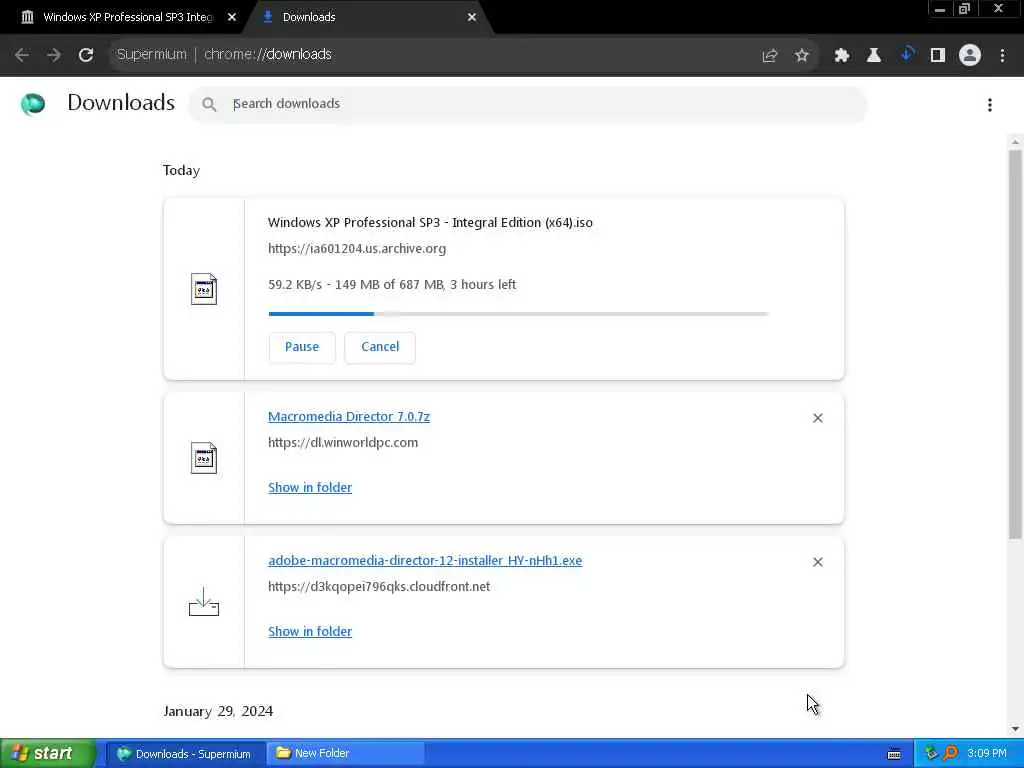
Task: Click the adobe-macromedia installer file icon
Action: click(x=204, y=602)
